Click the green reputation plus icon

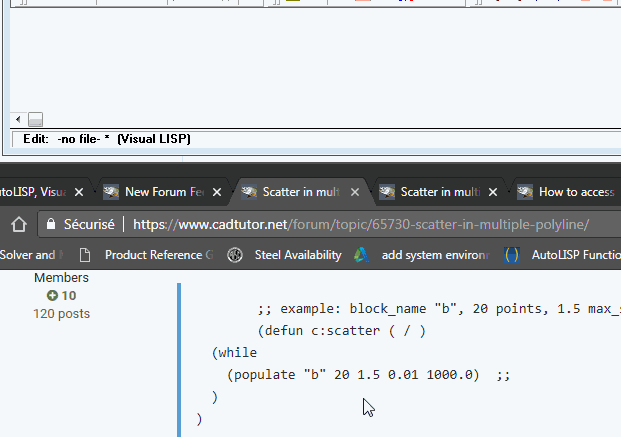click(52, 296)
